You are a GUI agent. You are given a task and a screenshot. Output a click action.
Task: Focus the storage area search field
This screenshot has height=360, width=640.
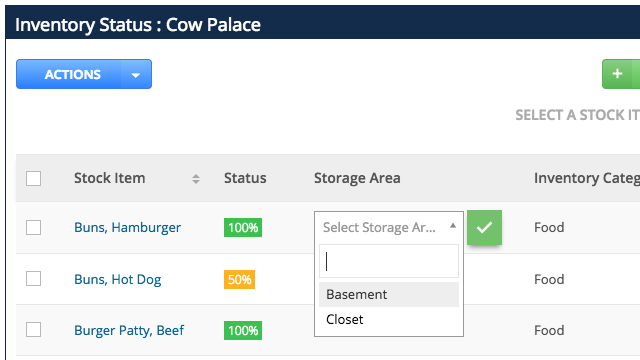tap(389, 261)
